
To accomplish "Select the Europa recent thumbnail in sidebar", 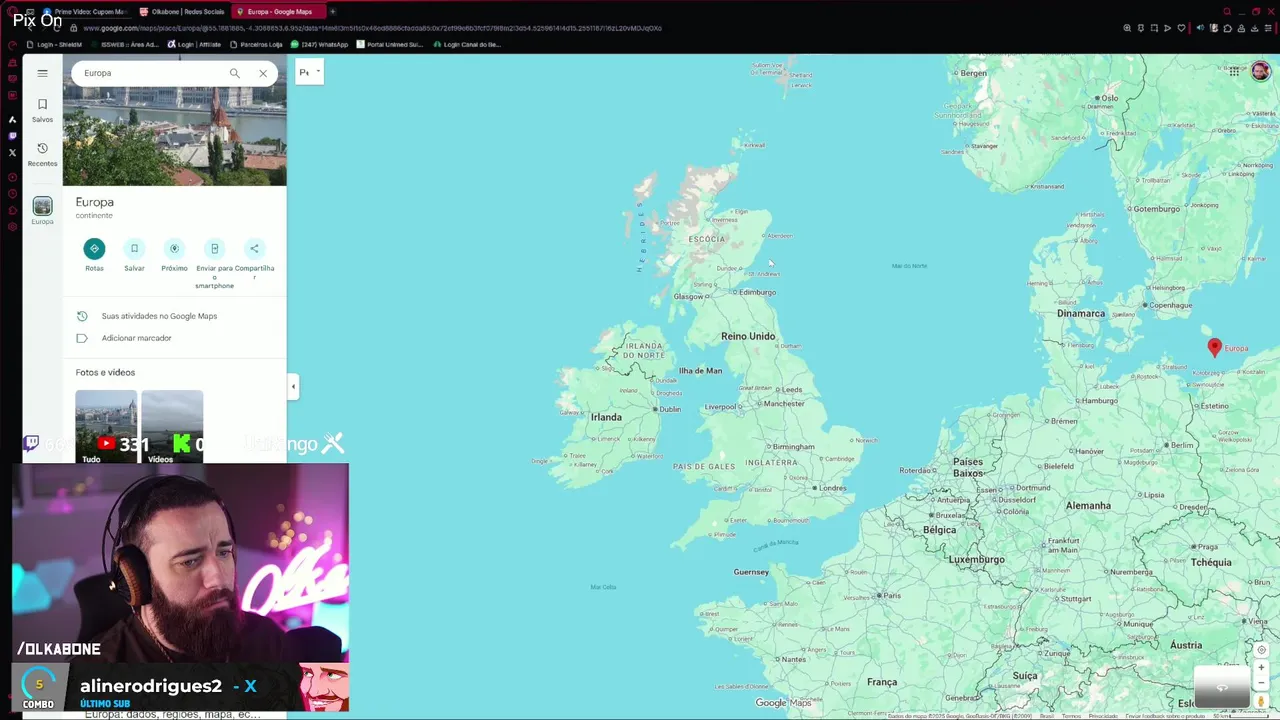I will [42, 207].
